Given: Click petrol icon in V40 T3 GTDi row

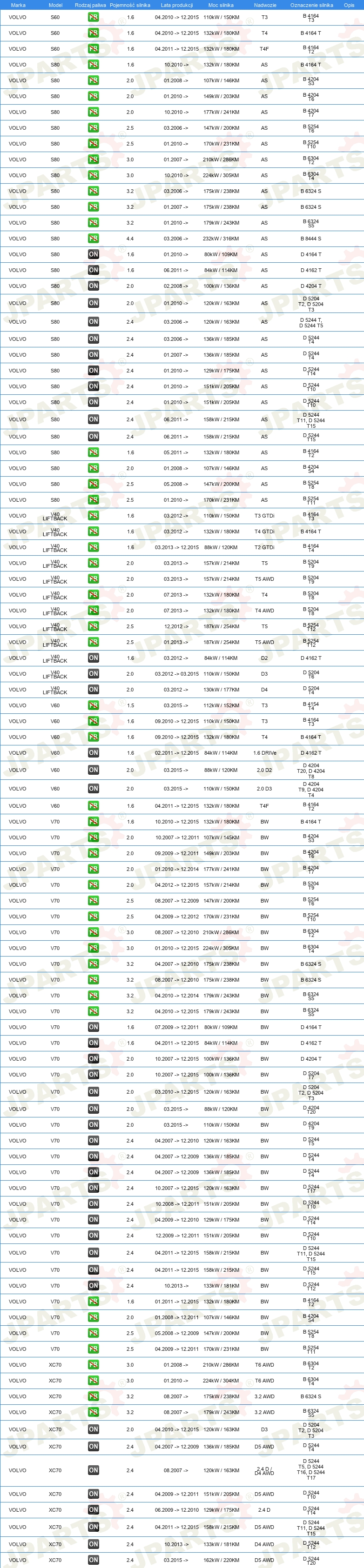Looking at the screenshot, I should tap(93, 516).
